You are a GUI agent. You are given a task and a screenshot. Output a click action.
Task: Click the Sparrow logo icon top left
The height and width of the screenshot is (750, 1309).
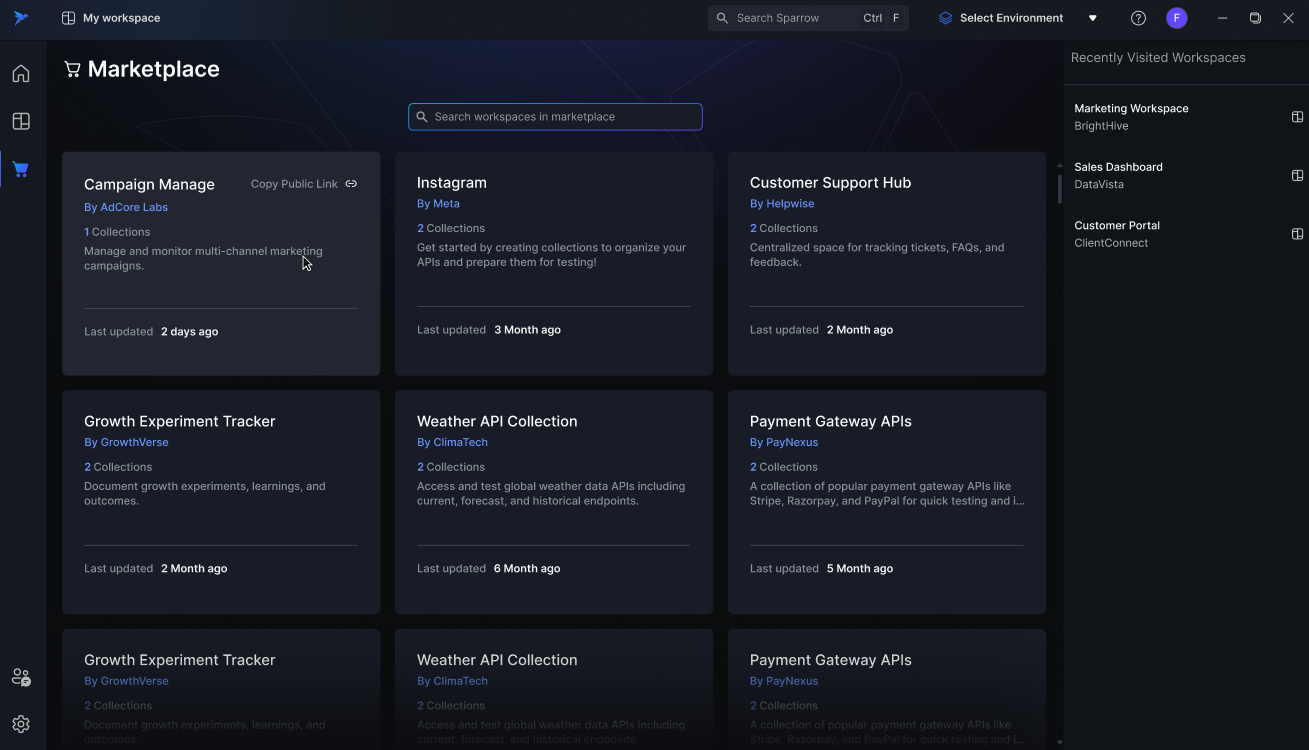tap(21, 17)
